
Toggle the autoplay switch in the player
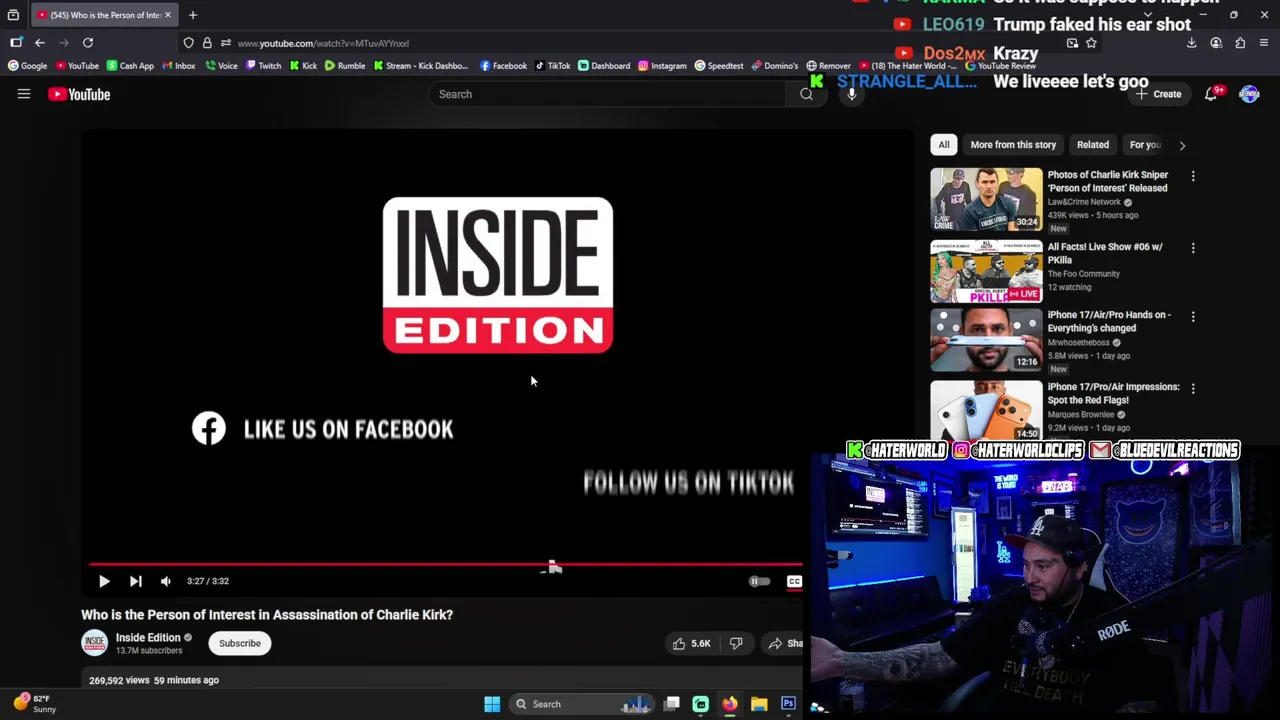760,581
